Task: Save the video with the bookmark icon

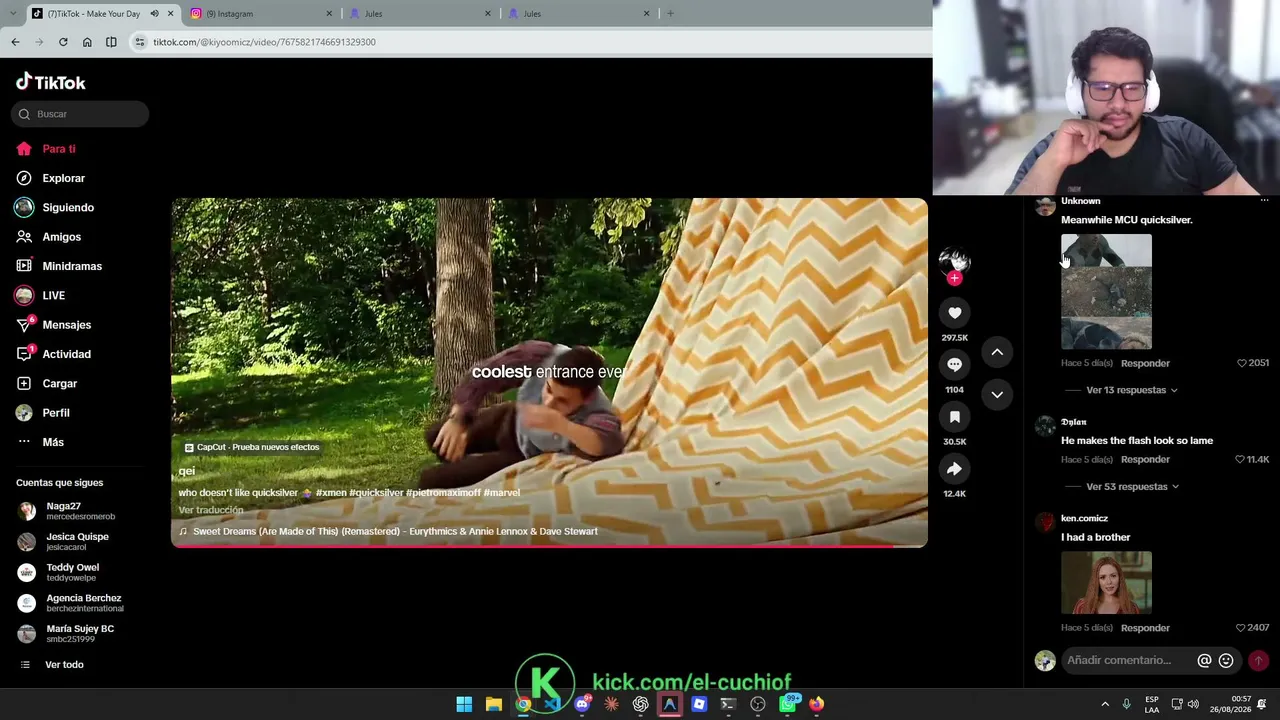Action: coord(954,417)
